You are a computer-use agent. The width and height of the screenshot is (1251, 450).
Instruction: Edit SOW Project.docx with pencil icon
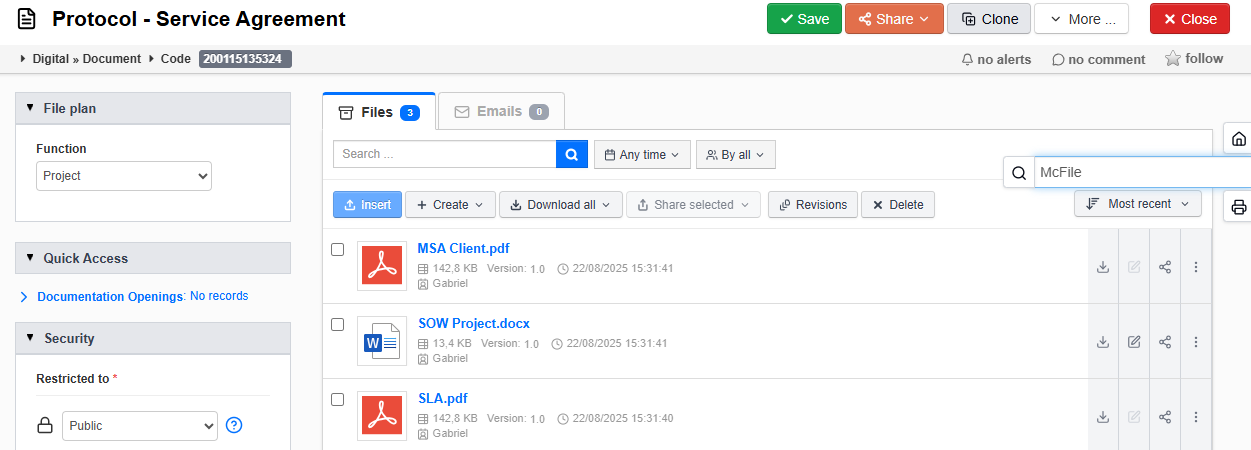point(1134,342)
